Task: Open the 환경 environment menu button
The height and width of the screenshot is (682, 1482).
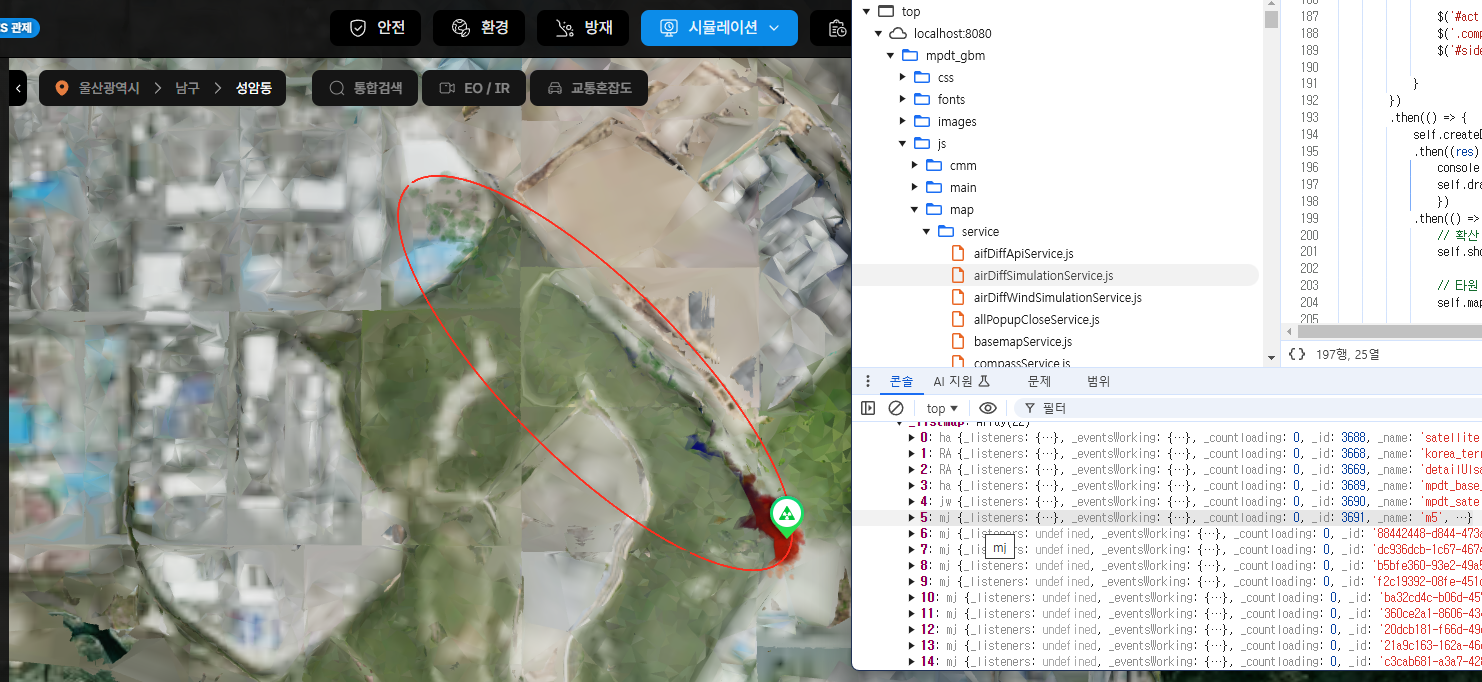Action: (x=479, y=28)
